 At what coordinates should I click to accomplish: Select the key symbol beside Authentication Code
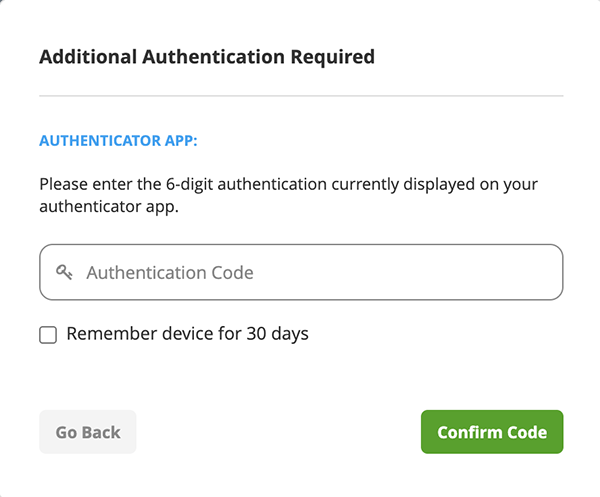(64, 272)
